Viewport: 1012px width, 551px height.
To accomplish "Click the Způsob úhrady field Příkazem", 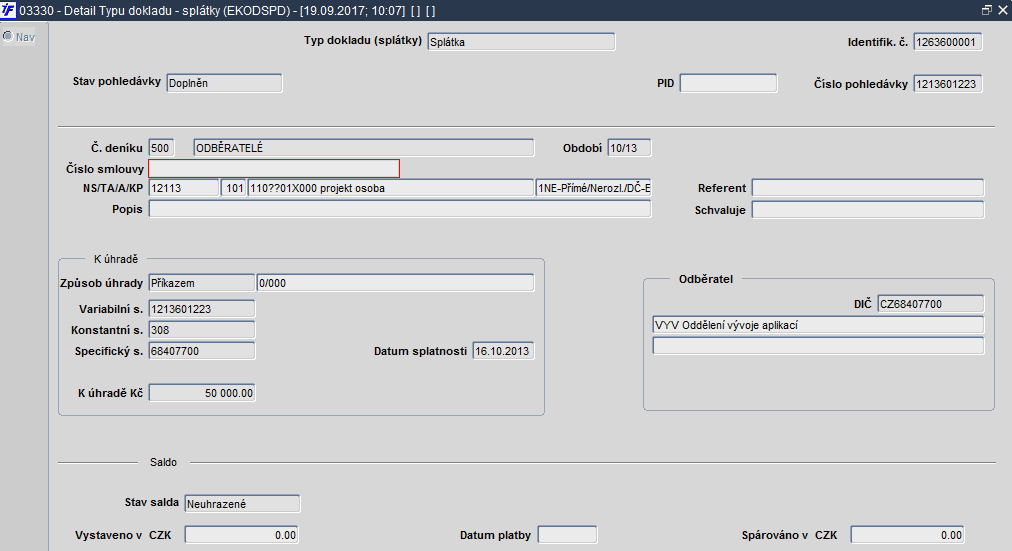I will coord(201,283).
